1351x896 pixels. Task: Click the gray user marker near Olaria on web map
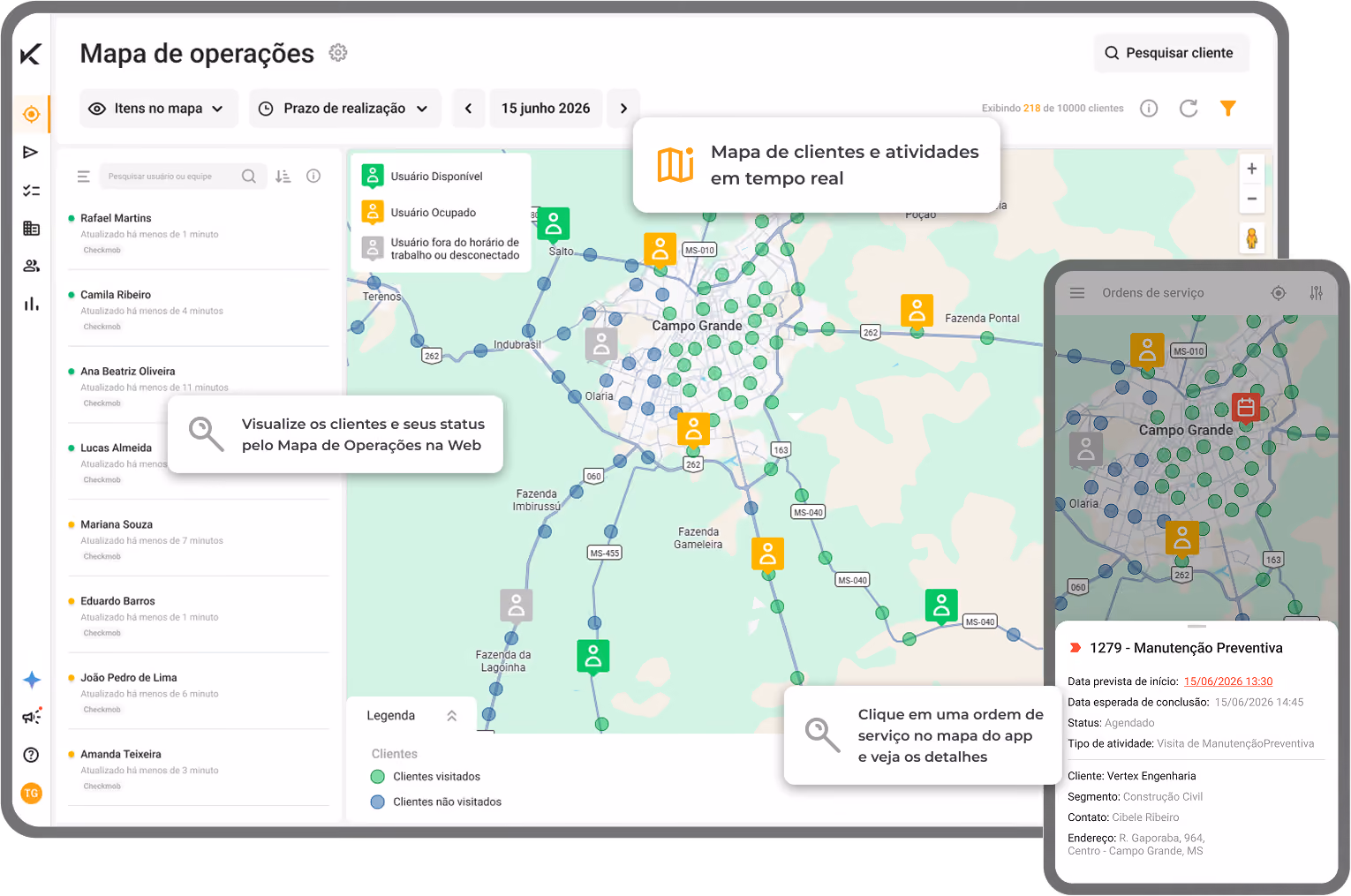(x=601, y=344)
